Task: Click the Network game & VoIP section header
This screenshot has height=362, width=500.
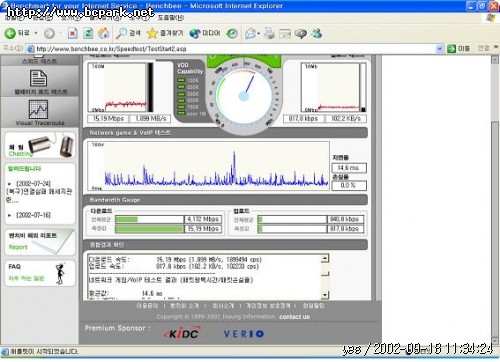Action: [225, 133]
